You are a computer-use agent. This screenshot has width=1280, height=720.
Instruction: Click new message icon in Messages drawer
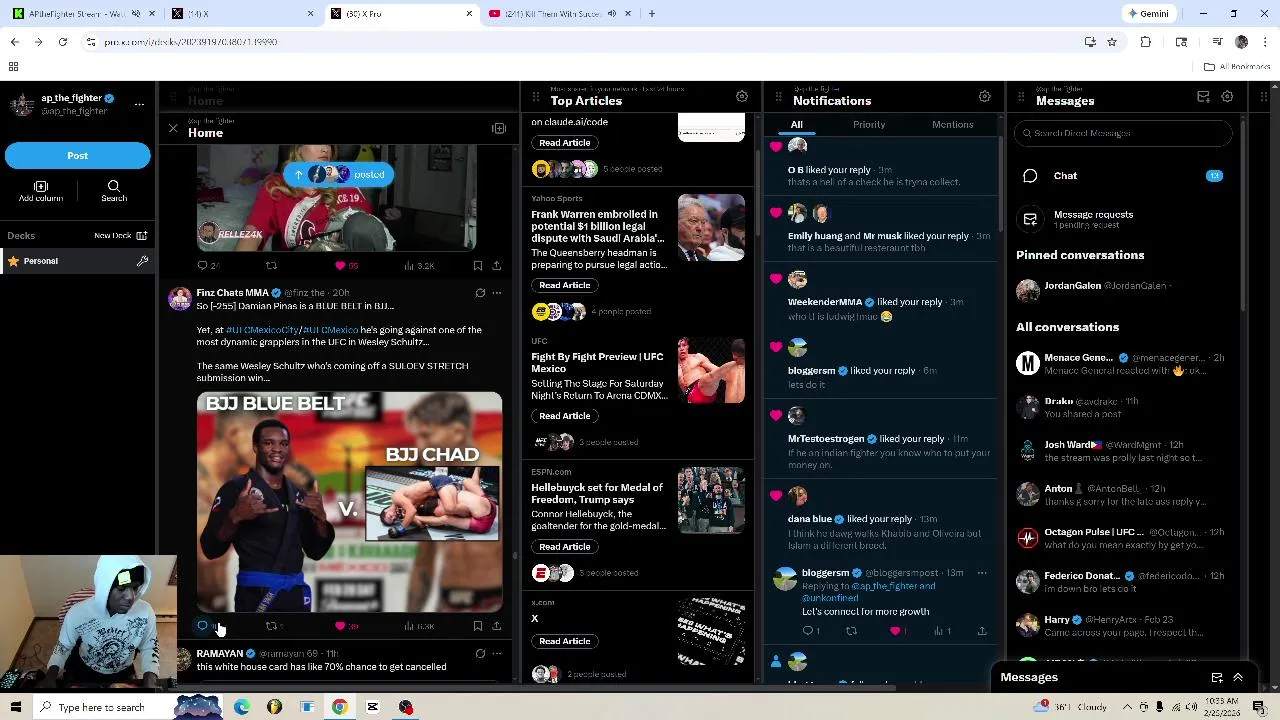tap(1217, 677)
